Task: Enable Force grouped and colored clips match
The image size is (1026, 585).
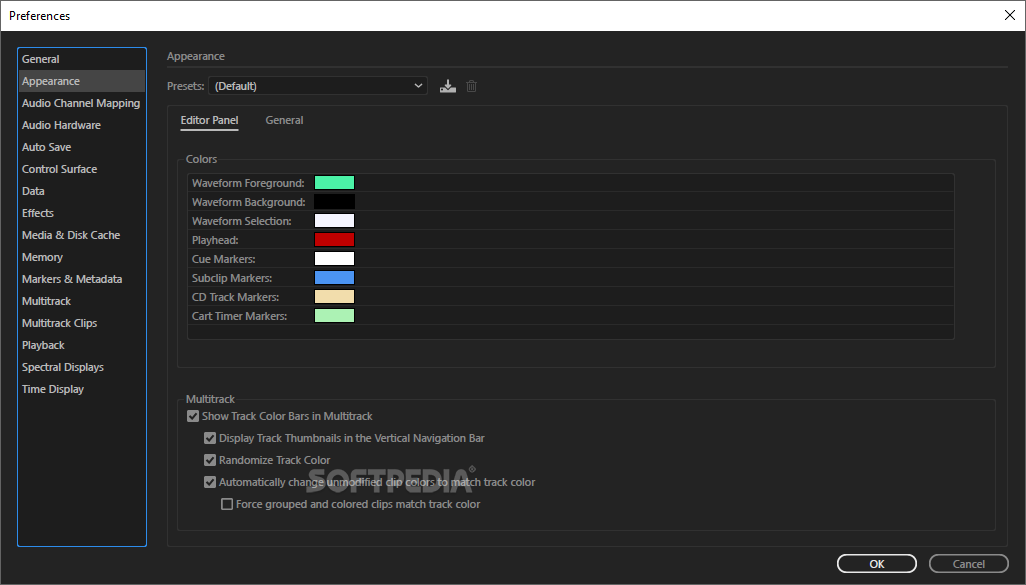Action: tap(227, 505)
